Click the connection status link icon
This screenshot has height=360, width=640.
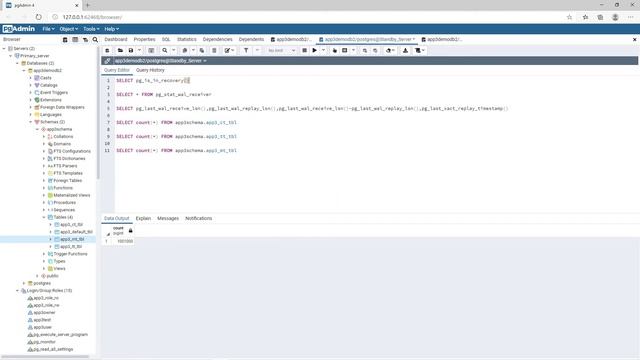pyautogui.click(x=107, y=61)
